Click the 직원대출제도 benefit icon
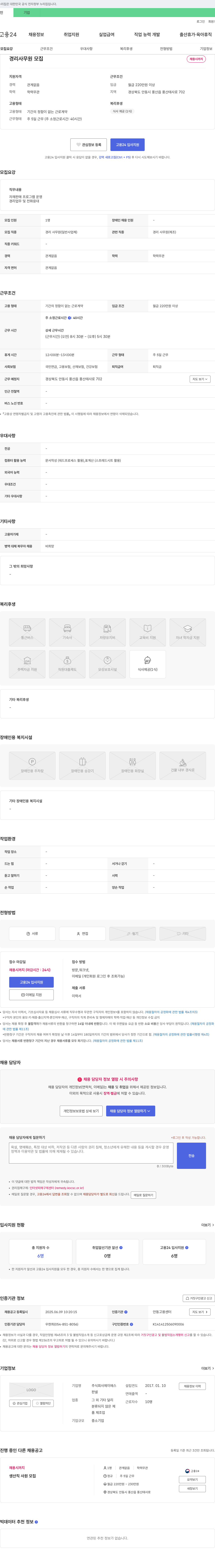The image size is (215, 1568). click(67, 664)
